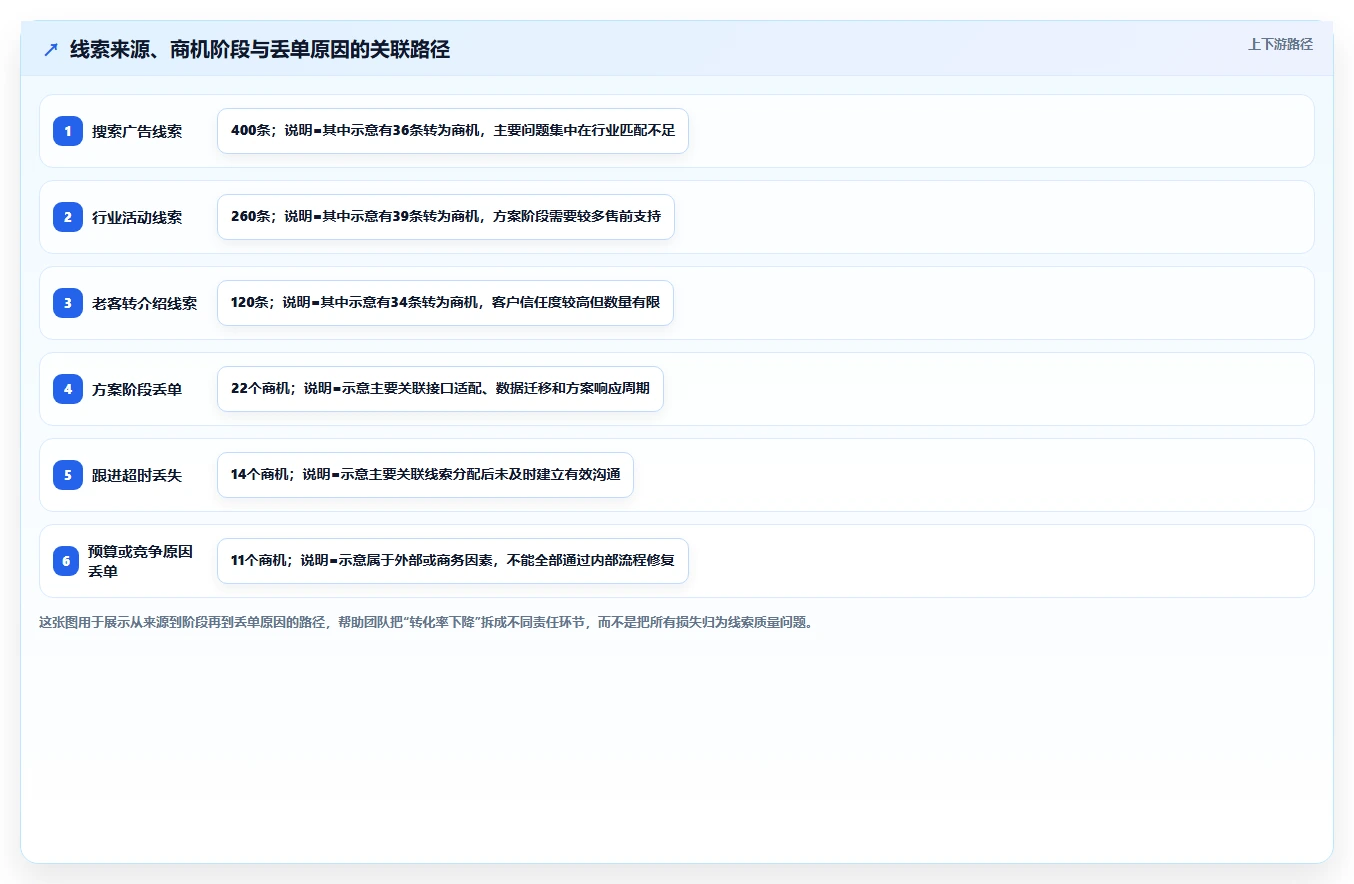Open the 120条 description box
This screenshot has height=884, width=1354.
445,303
